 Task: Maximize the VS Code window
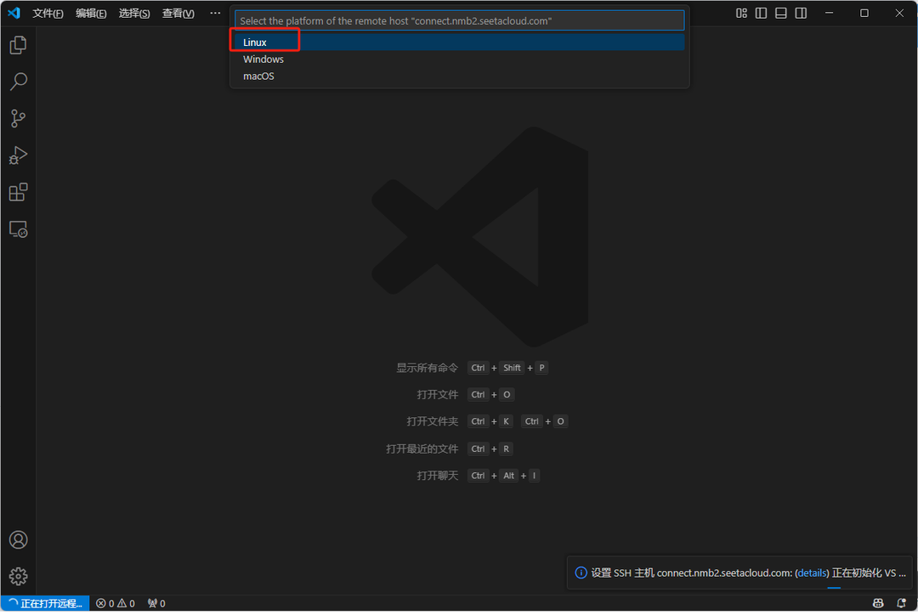864,13
